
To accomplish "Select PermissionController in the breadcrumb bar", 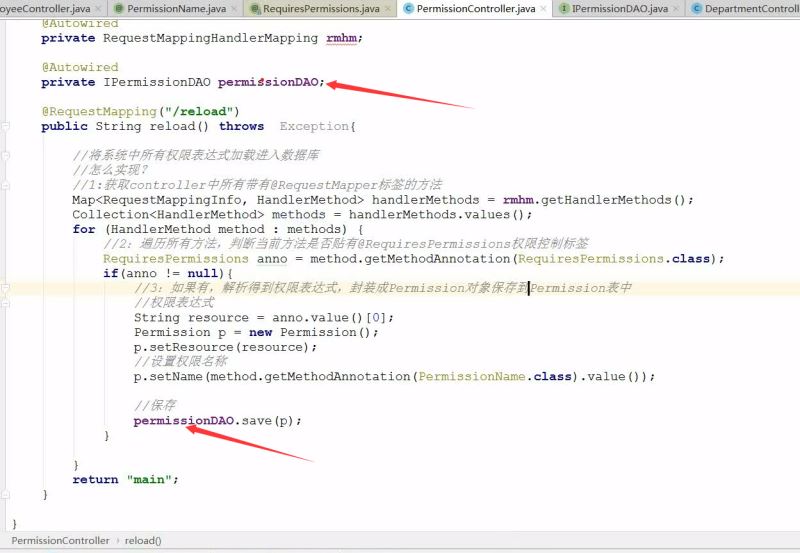I will 60,541.
